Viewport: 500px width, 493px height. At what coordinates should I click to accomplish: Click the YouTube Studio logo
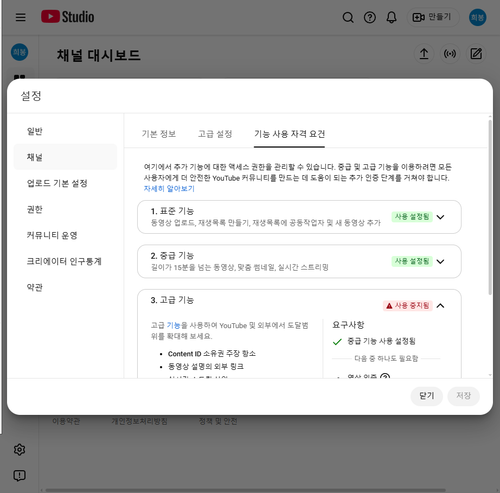coord(68,17)
